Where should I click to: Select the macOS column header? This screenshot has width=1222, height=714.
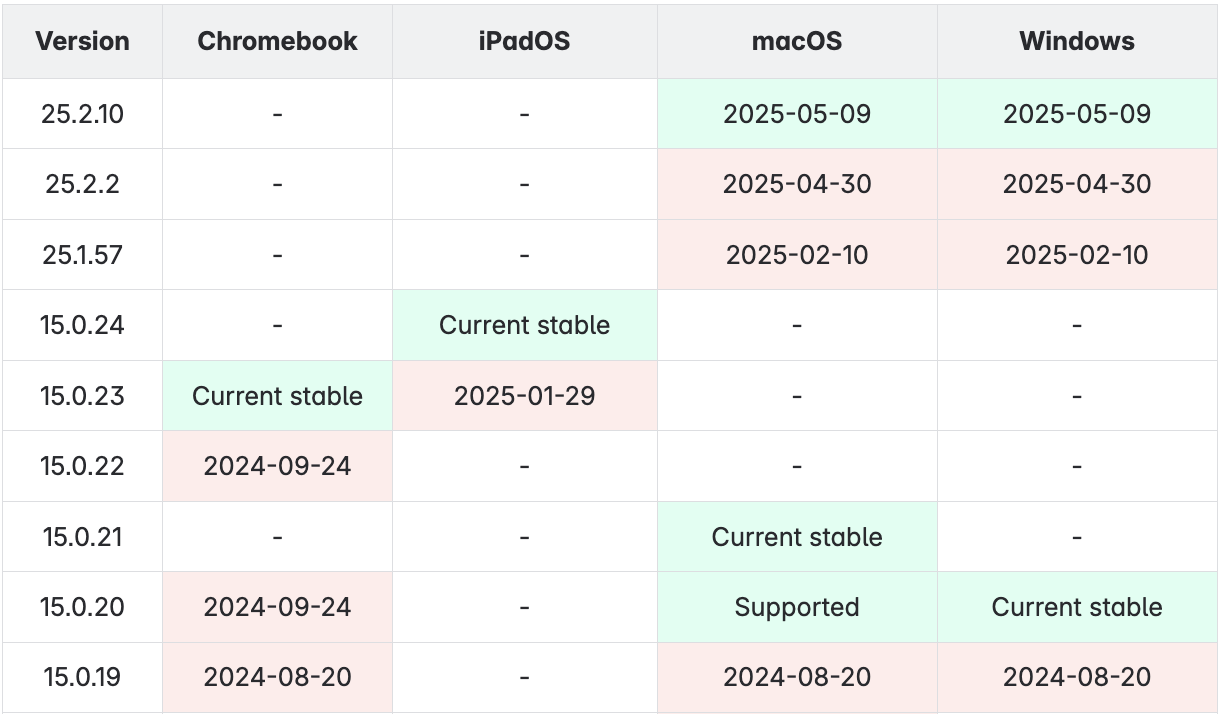coord(797,41)
